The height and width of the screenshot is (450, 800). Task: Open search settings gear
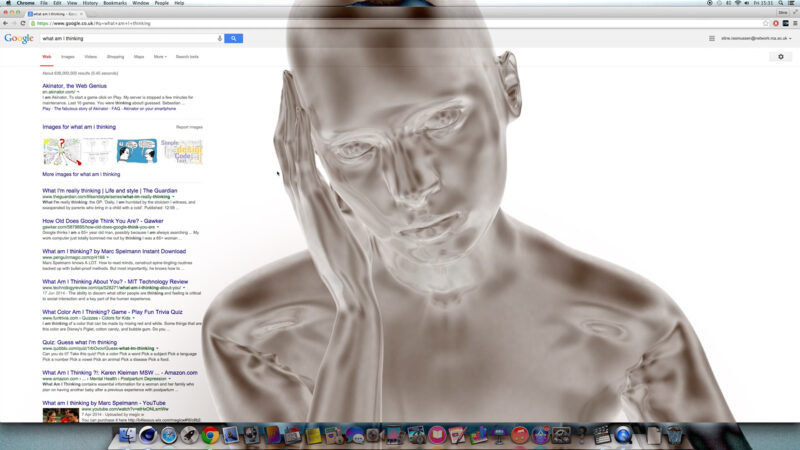(x=781, y=57)
